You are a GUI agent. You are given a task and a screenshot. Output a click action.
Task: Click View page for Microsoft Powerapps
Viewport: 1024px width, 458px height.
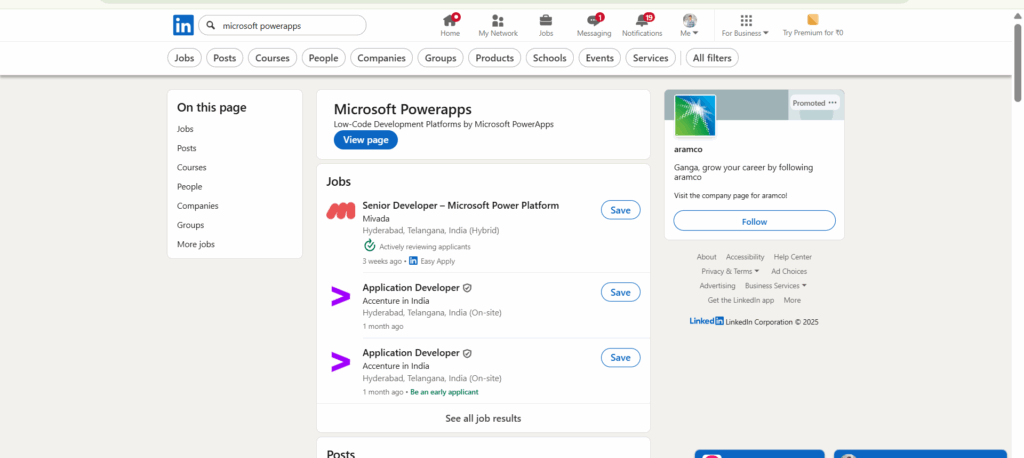366,140
